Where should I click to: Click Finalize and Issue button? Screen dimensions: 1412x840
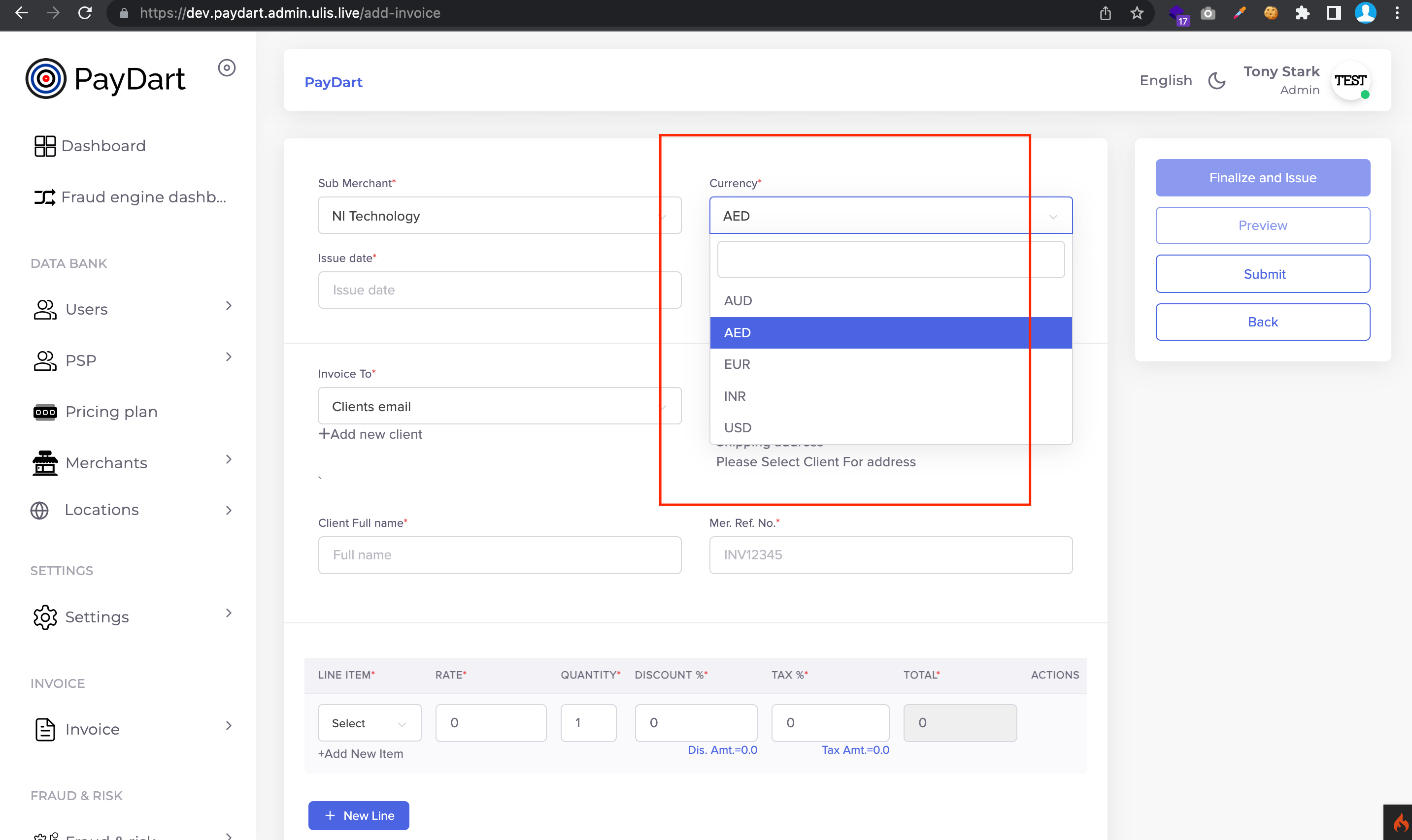pyautogui.click(x=1263, y=178)
